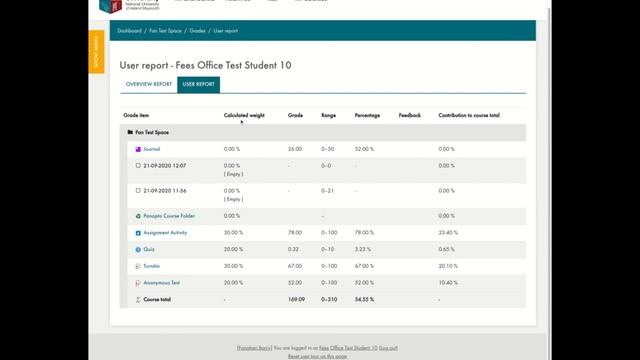The width and height of the screenshot is (640, 360).
Task: Click the 21-09-2020 12:07 item name
Action: click(164, 166)
